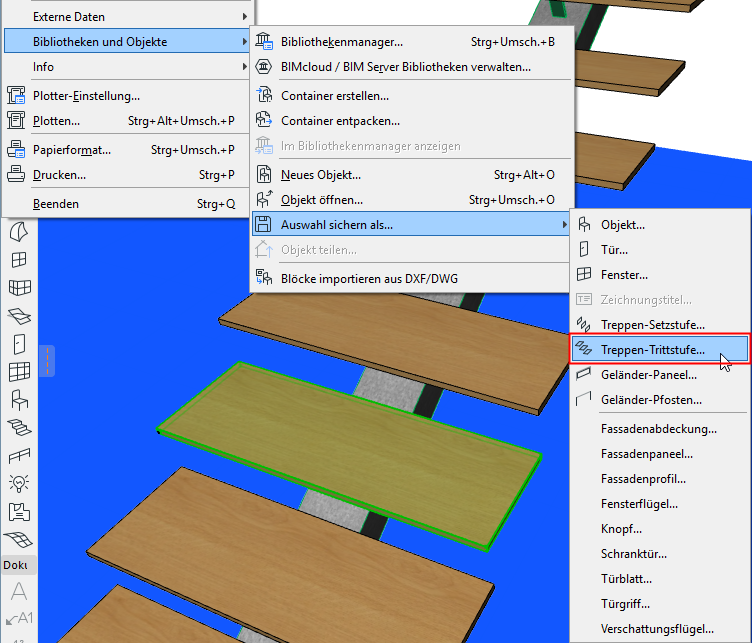Choose Türgriff option
This screenshot has width=752, height=643.
coord(660,603)
